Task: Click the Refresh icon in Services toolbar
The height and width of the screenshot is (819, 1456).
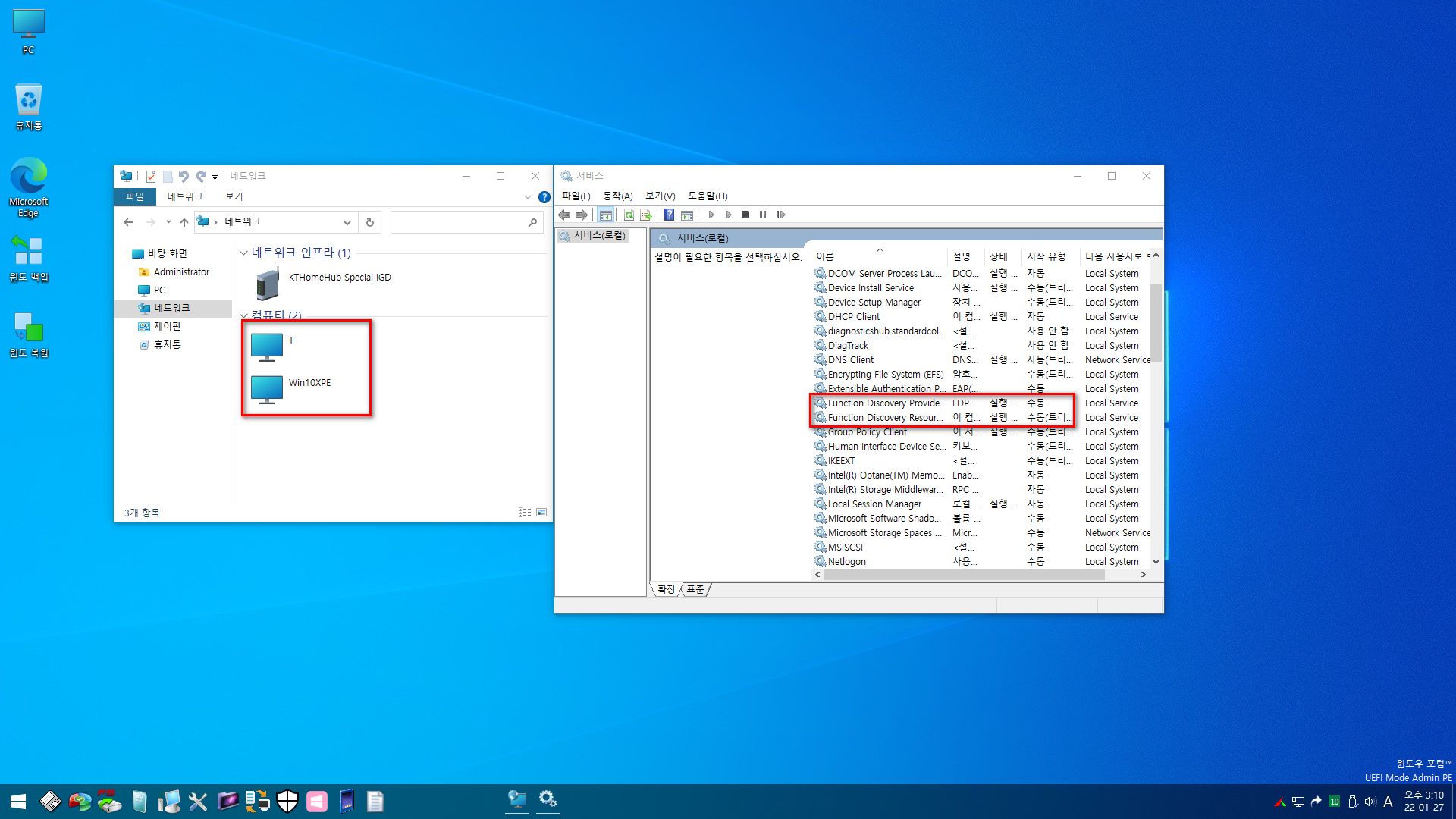Action: (629, 215)
